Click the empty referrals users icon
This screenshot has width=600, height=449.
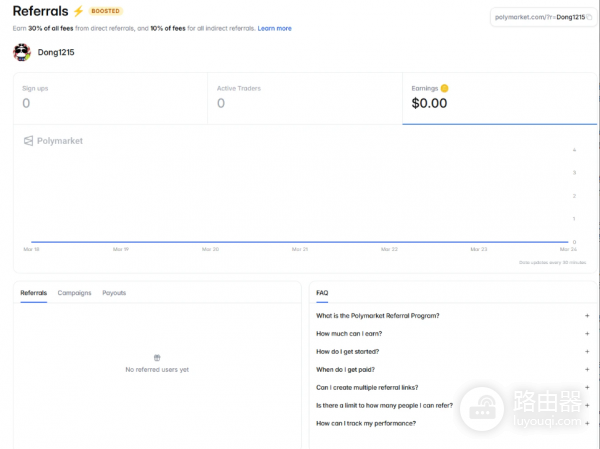[157, 357]
